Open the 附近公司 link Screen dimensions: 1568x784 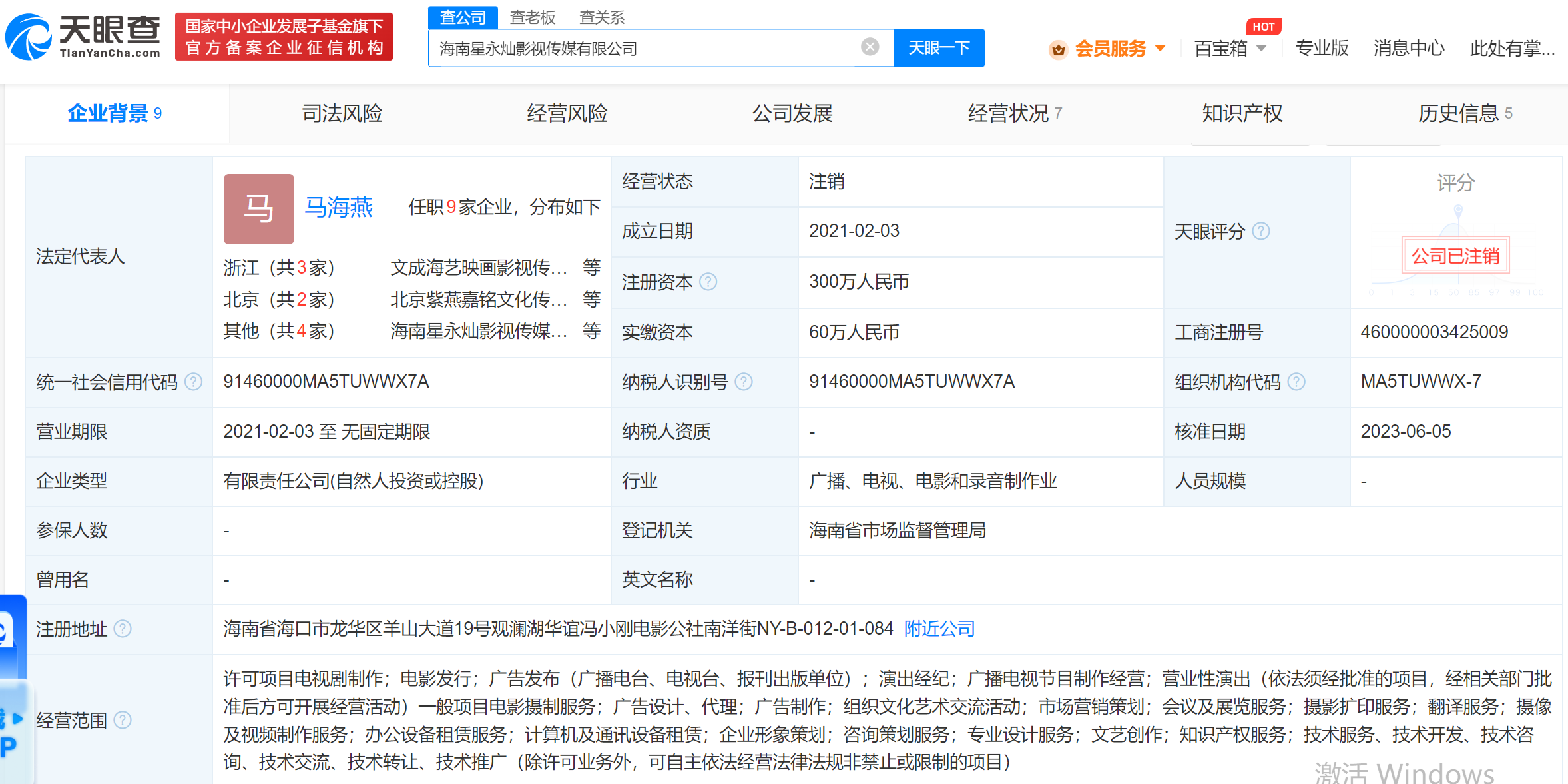point(939,629)
